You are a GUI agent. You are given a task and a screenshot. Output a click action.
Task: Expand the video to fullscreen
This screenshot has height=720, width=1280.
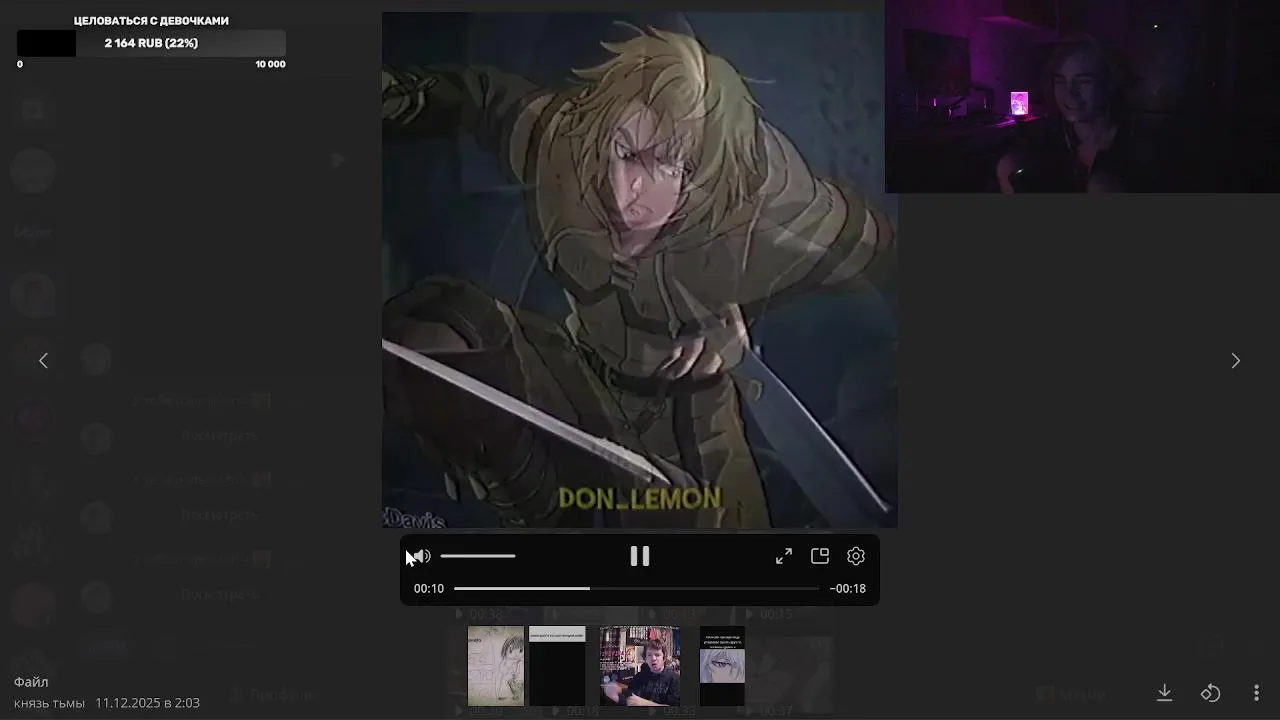tap(784, 556)
